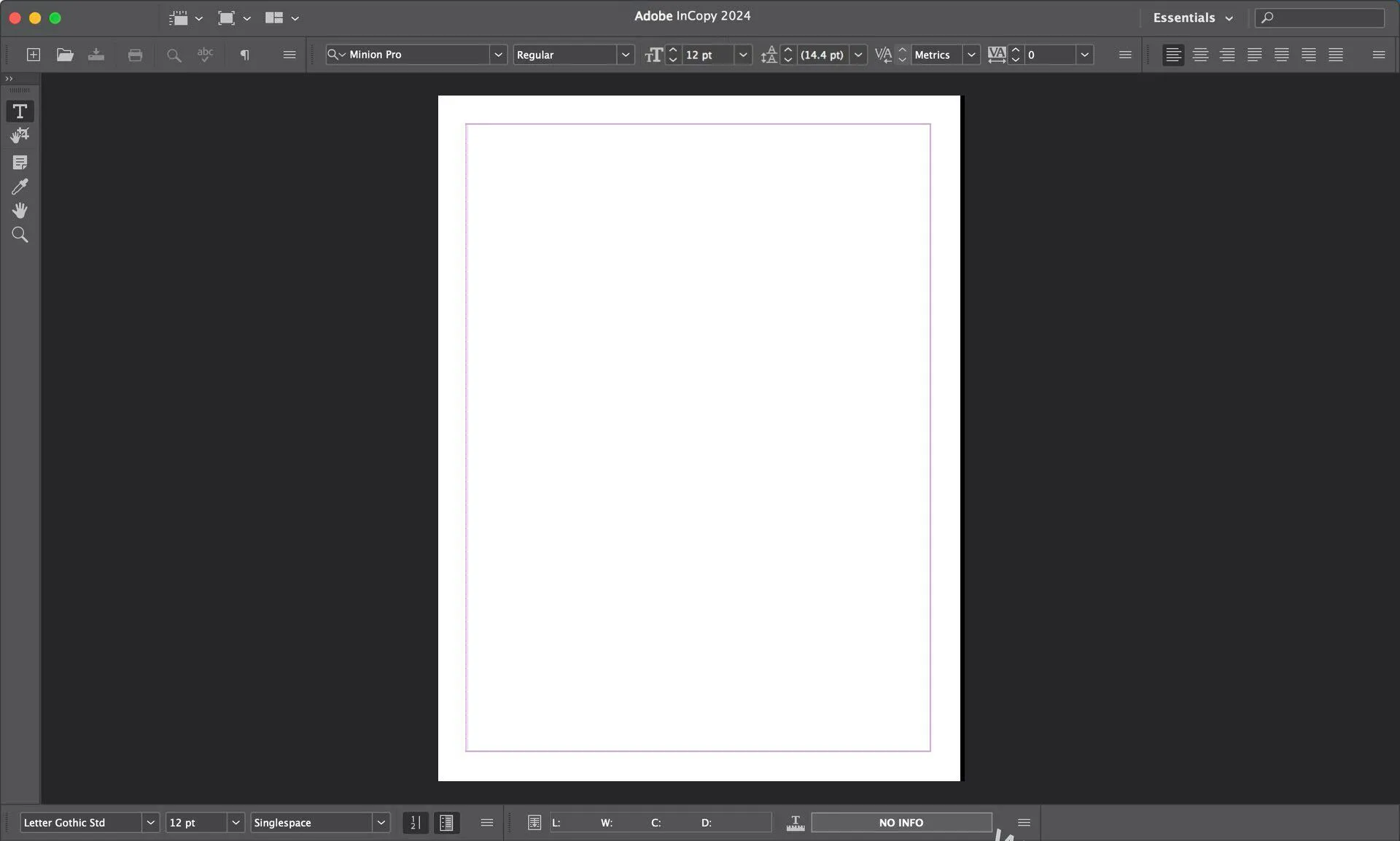Toggle Show Hidden Characters paragraph mark
This screenshot has height=841, width=1400.
click(245, 55)
